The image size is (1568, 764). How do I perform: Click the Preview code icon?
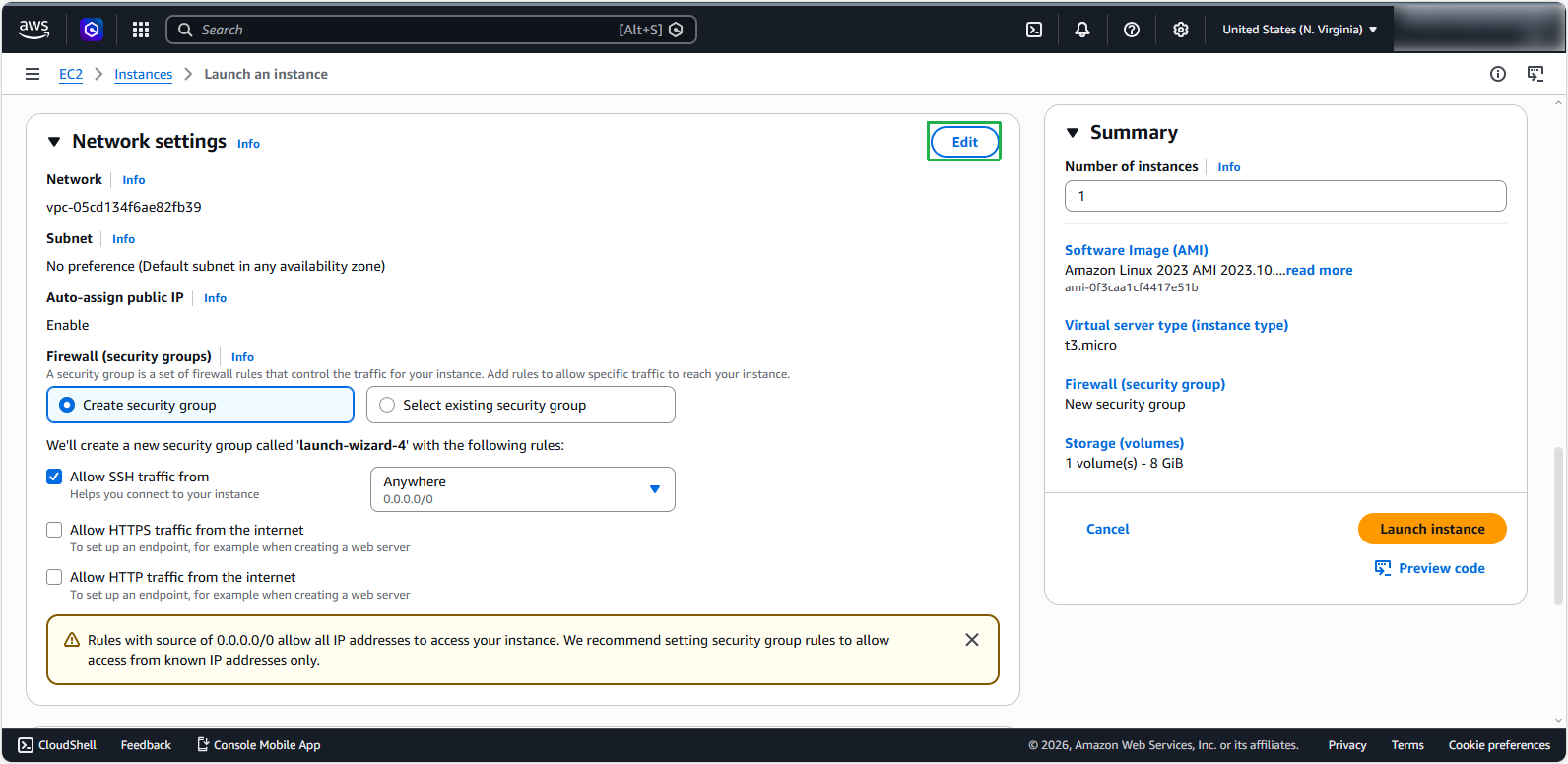(x=1383, y=568)
